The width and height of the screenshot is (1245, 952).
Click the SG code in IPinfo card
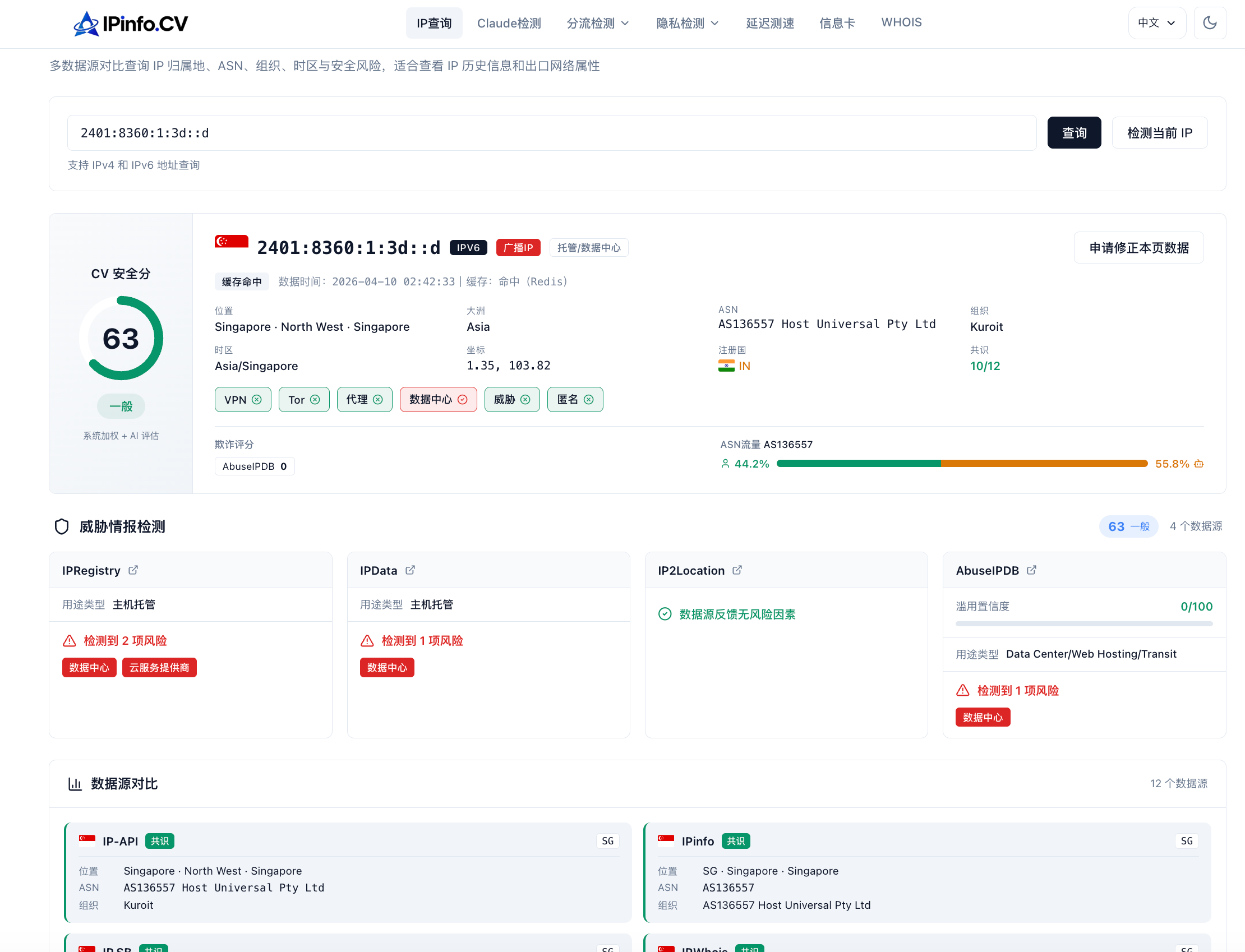1187,841
